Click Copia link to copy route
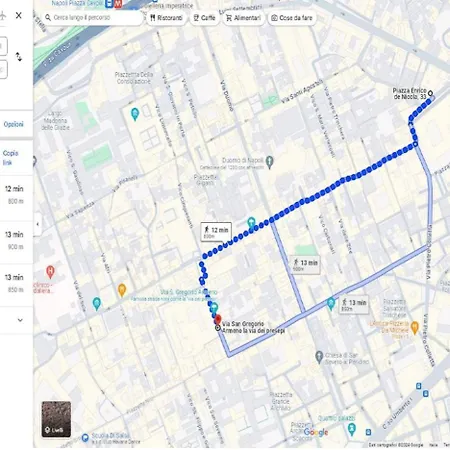Screen dimensions: 450x450 click(10, 158)
